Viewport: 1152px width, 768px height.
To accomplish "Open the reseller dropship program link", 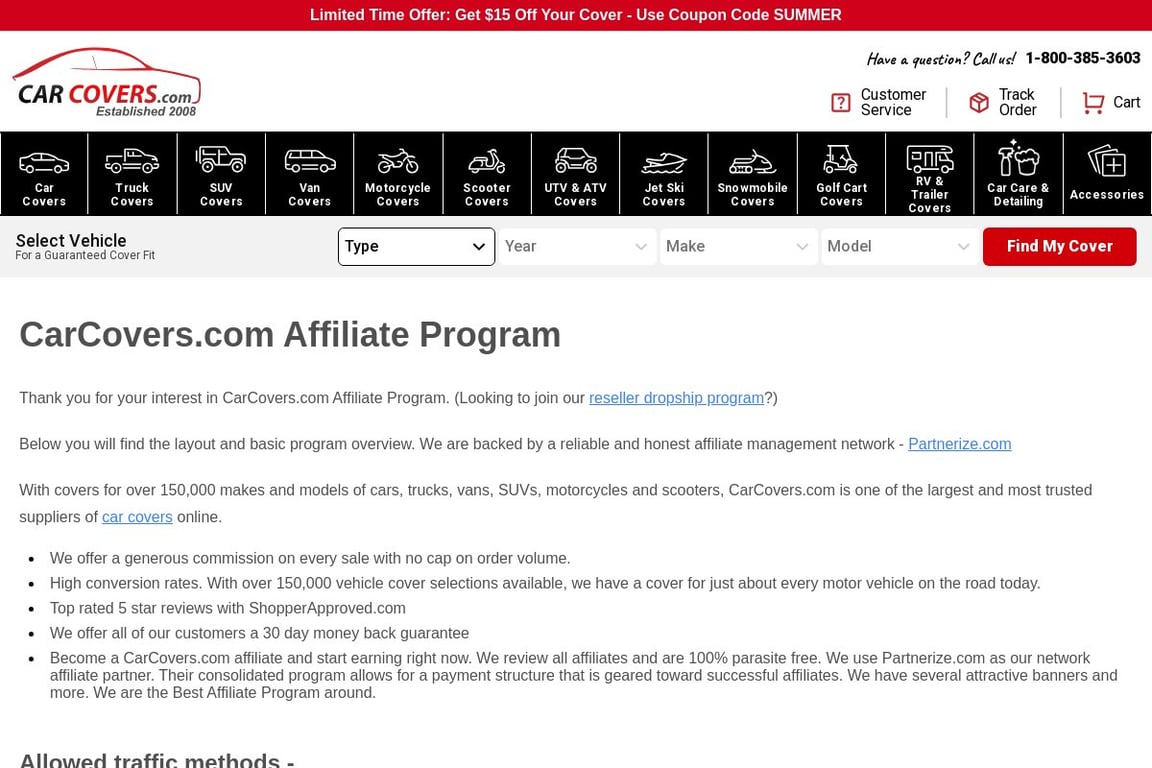I will [676, 398].
